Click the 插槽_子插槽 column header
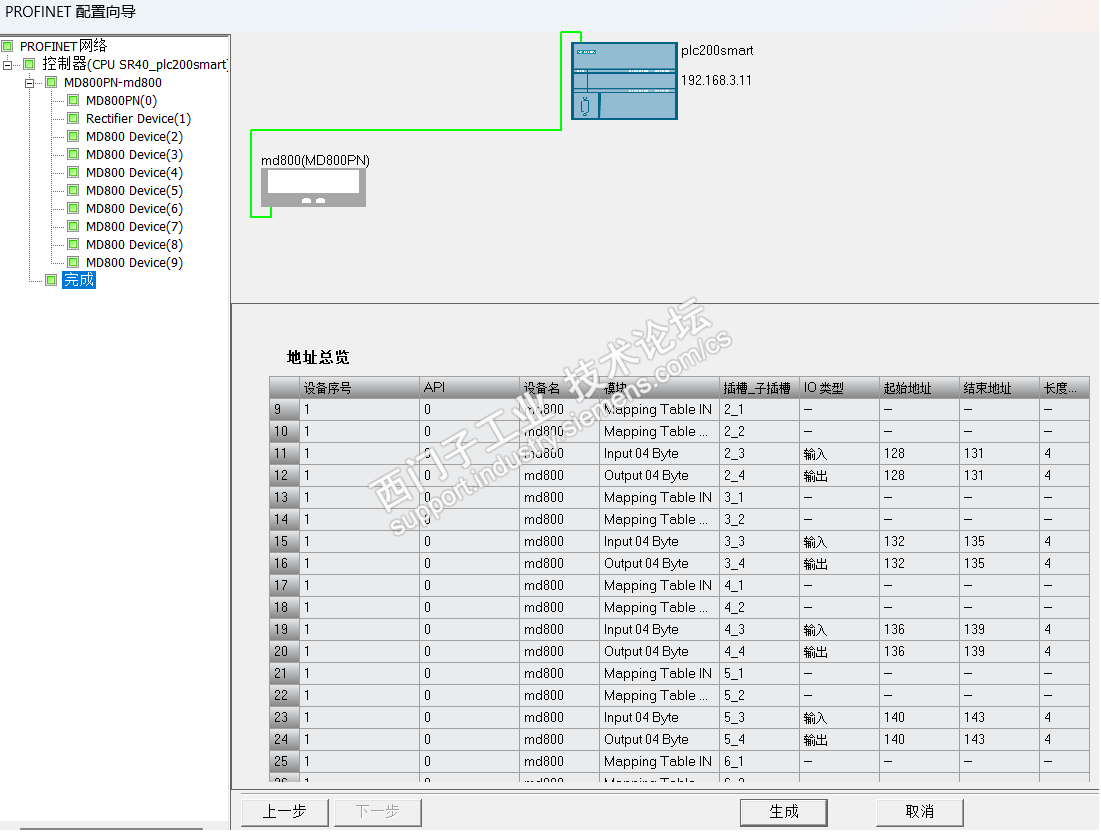The width and height of the screenshot is (1101, 833). [x=759, y=388]
